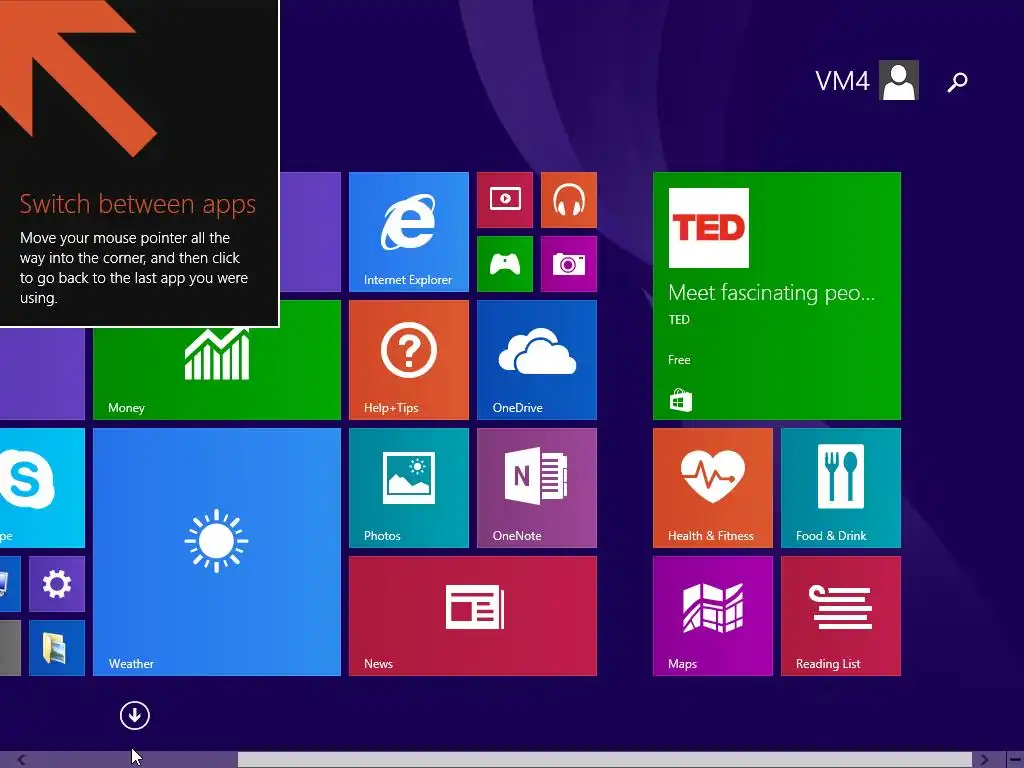
Task: Open the Food & Drink tile
Action: (841, 488)
